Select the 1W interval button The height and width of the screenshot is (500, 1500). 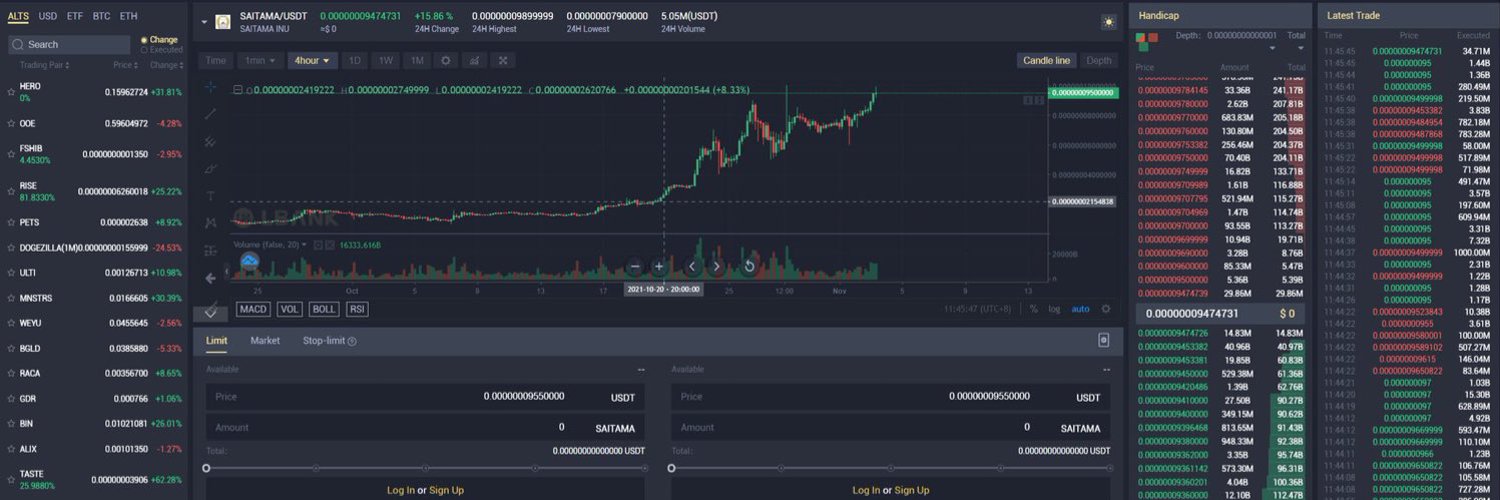[385, 60]
